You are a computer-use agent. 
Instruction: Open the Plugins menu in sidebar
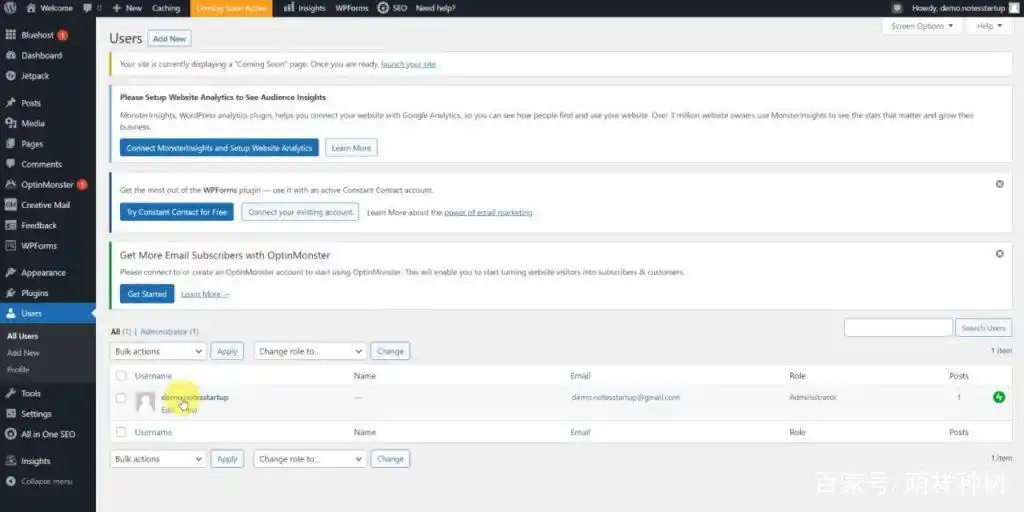[x=34, y=293]
